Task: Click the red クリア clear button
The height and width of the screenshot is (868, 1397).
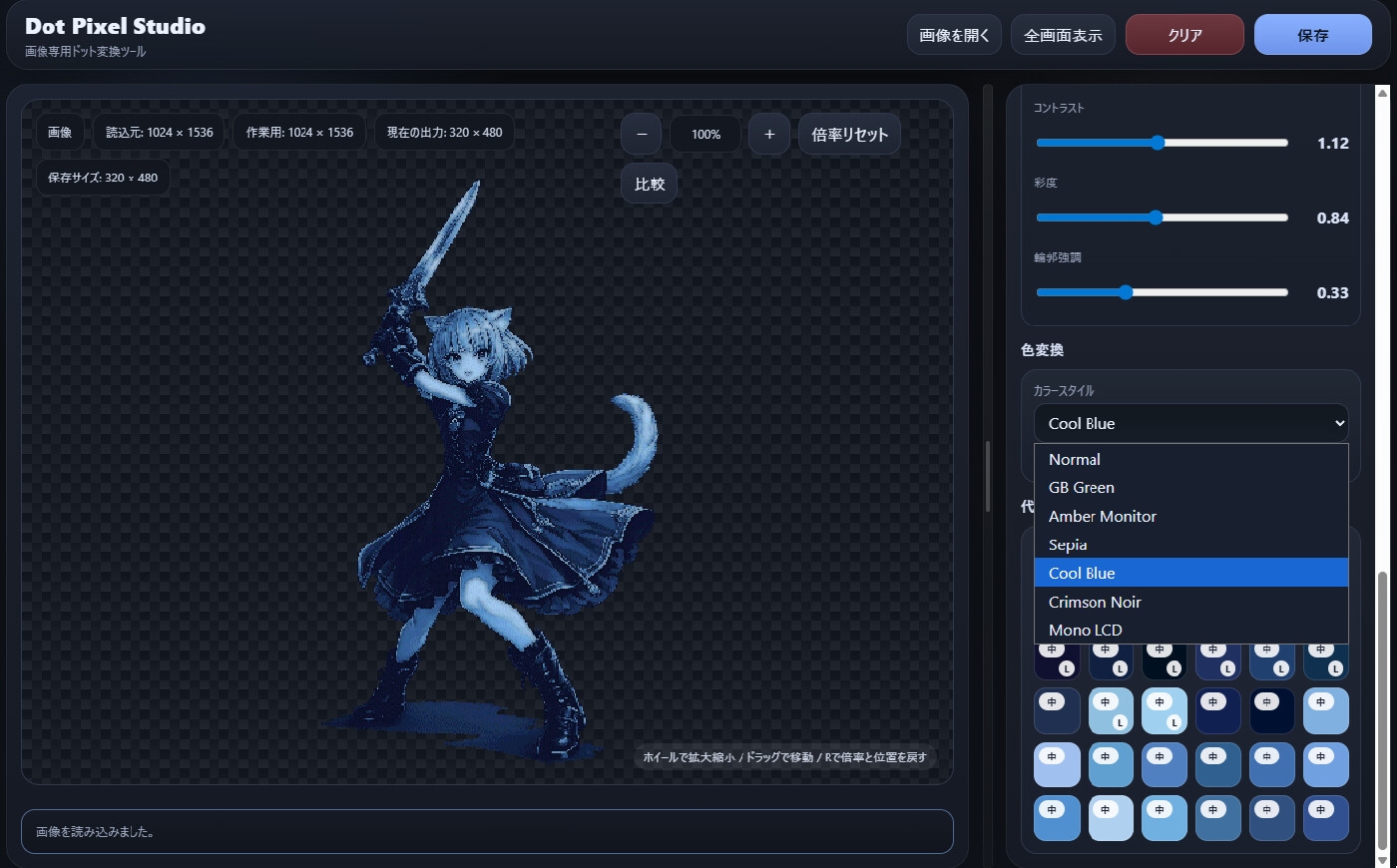Action: (x=1184, y=35)
